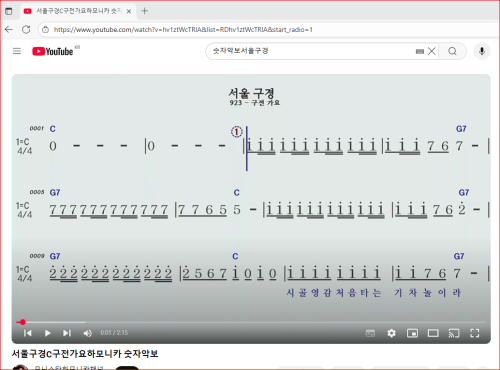Start voice search with microphone
The image size is (500, 370).
[x=482, y=51]
